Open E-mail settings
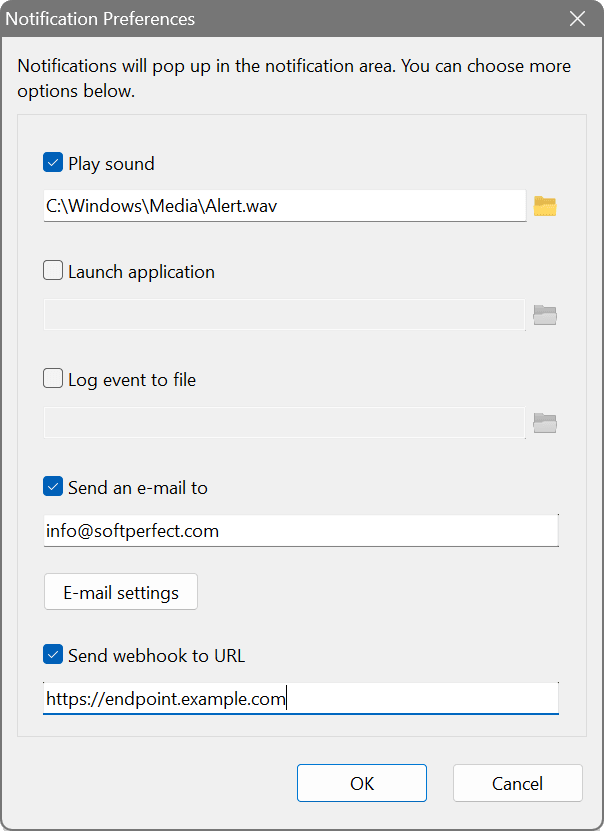Image resolution: width=604 pixels, height=831 pixels. click(x=120, y=591)
